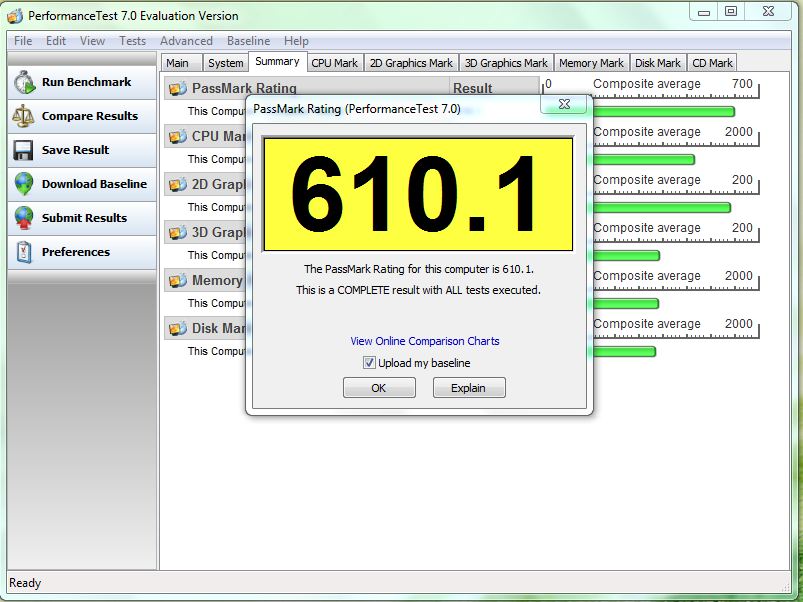Click the Save Result floppy disk icon

point(23,150)
